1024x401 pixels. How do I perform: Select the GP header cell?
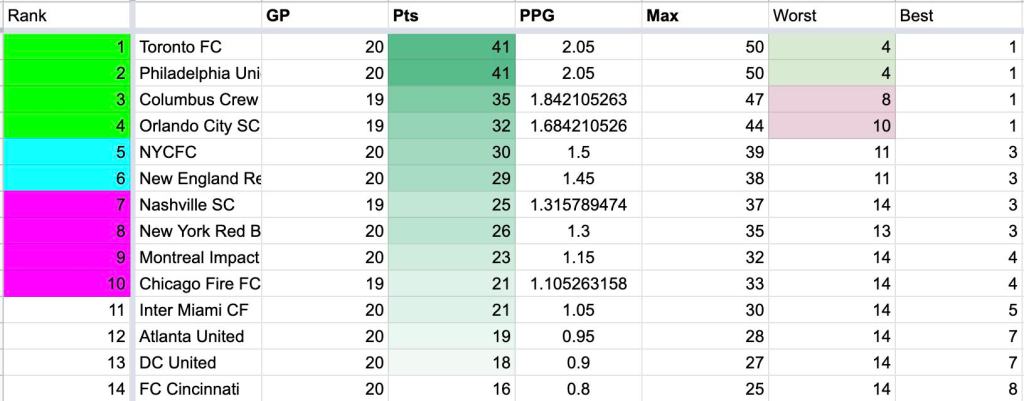click(323, 16)
